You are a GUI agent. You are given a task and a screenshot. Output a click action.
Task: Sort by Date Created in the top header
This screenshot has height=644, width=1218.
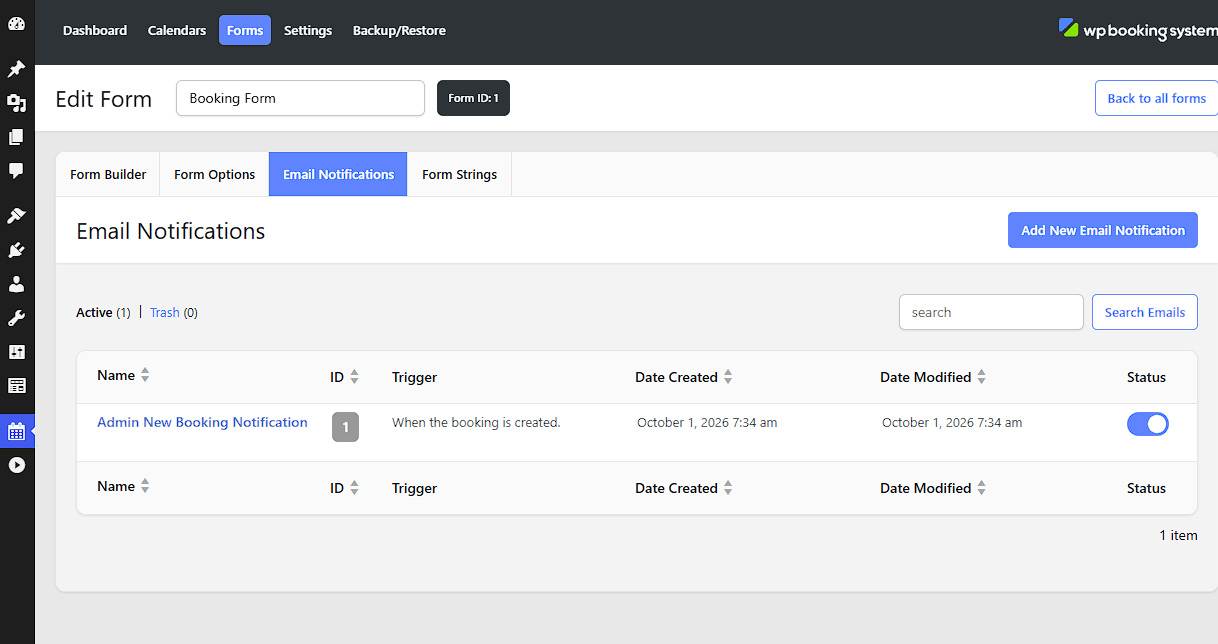click(728, 377)
